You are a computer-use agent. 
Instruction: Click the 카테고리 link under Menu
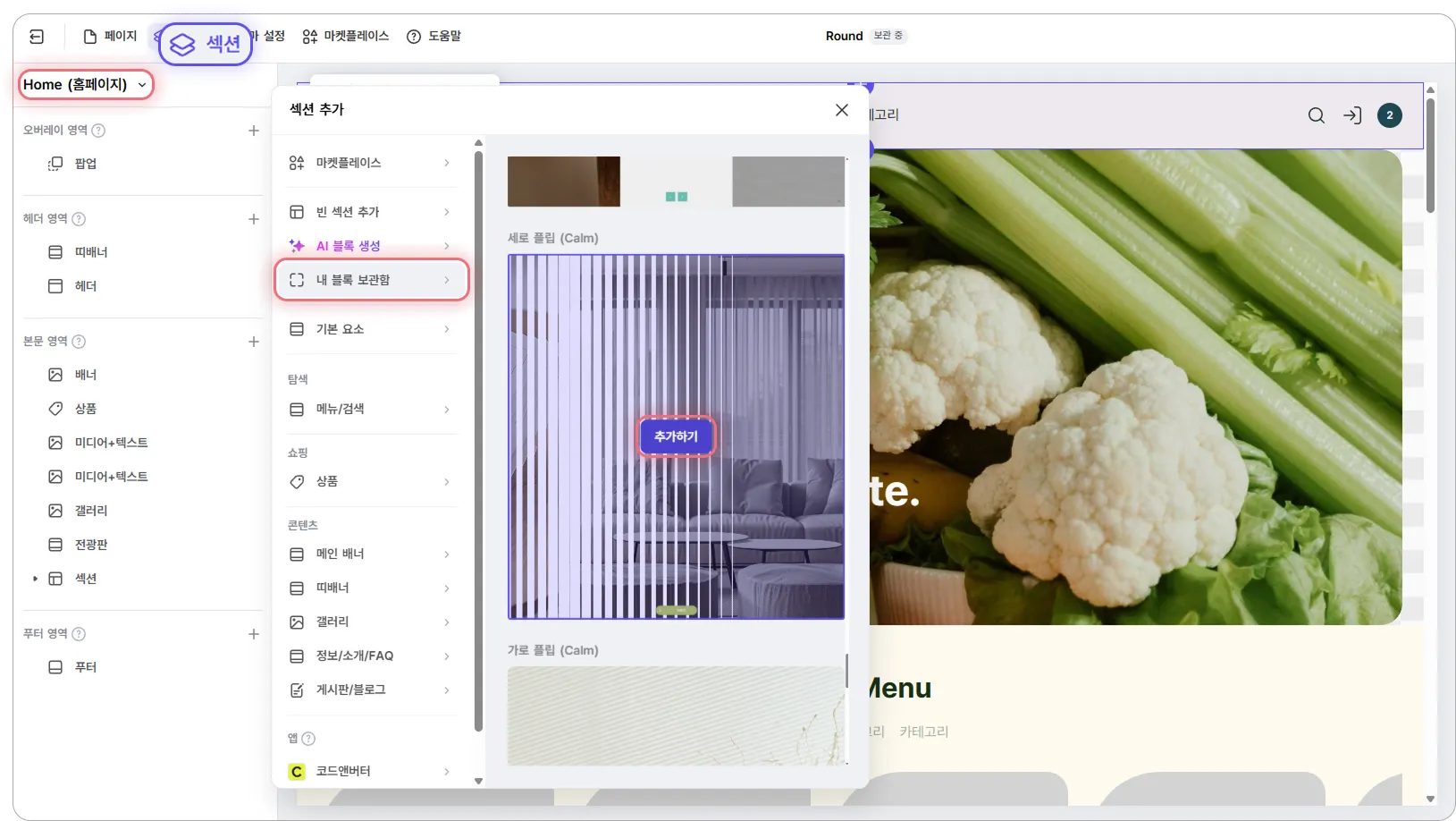coord(924,732)
